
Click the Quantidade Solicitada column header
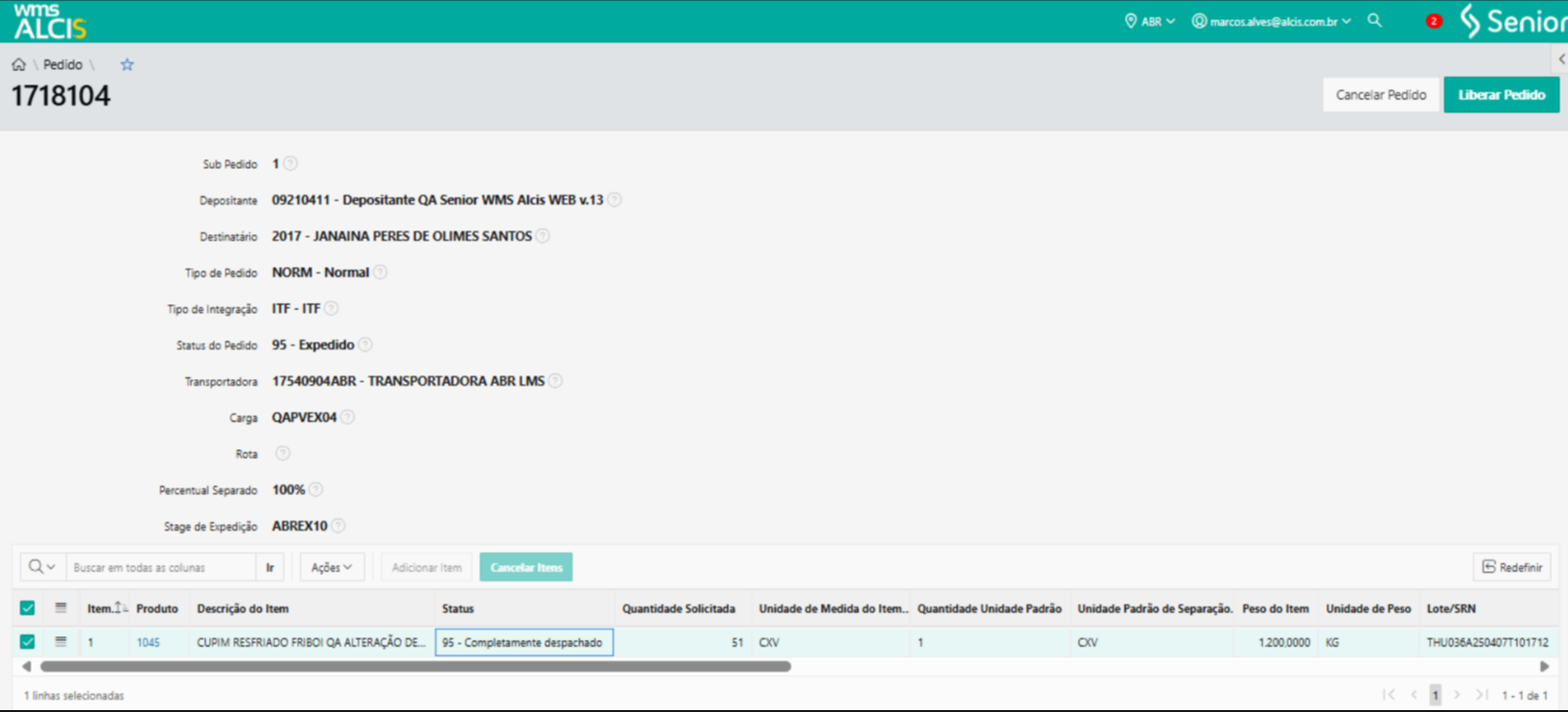pos(679,608)
